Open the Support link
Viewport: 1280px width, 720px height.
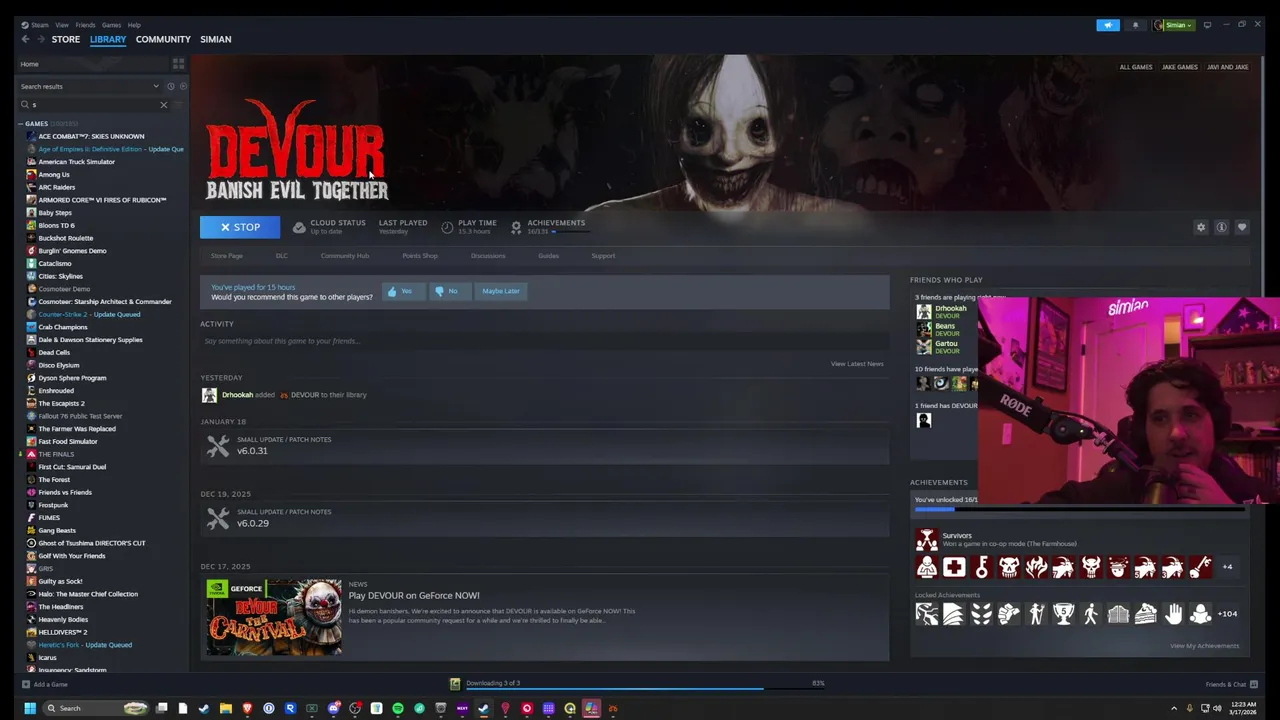(603, 256)
